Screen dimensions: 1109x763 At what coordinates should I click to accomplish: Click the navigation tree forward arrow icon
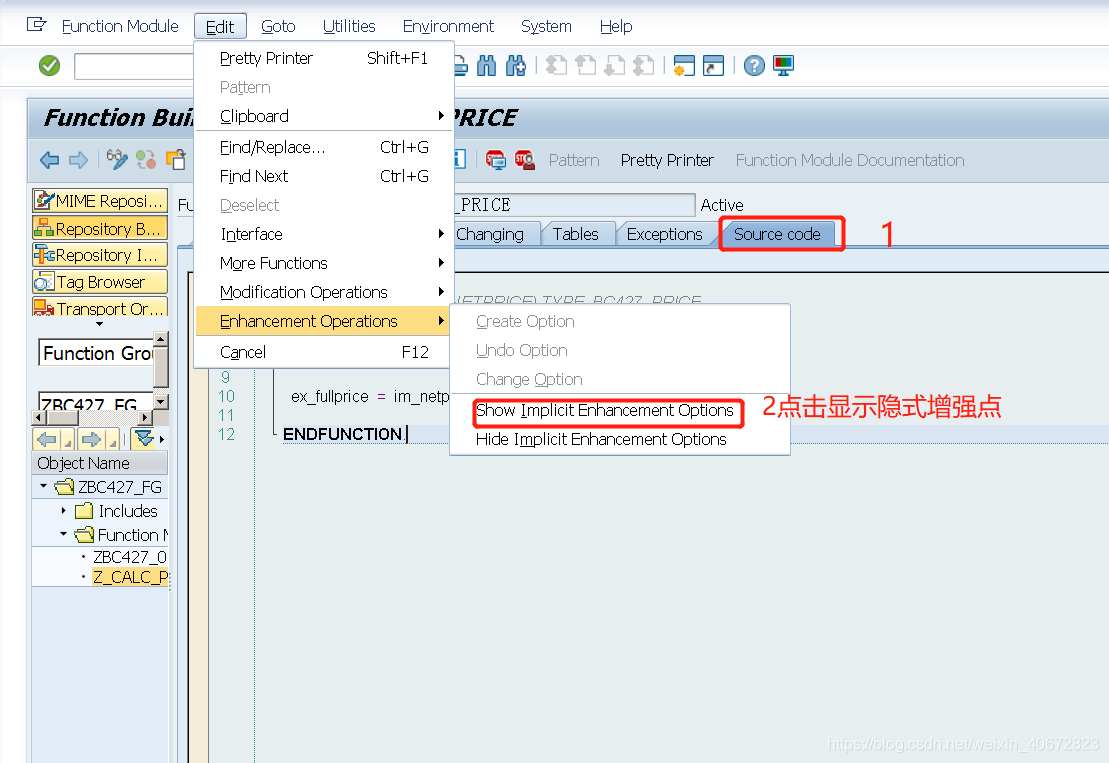click(x=91, y=439)
